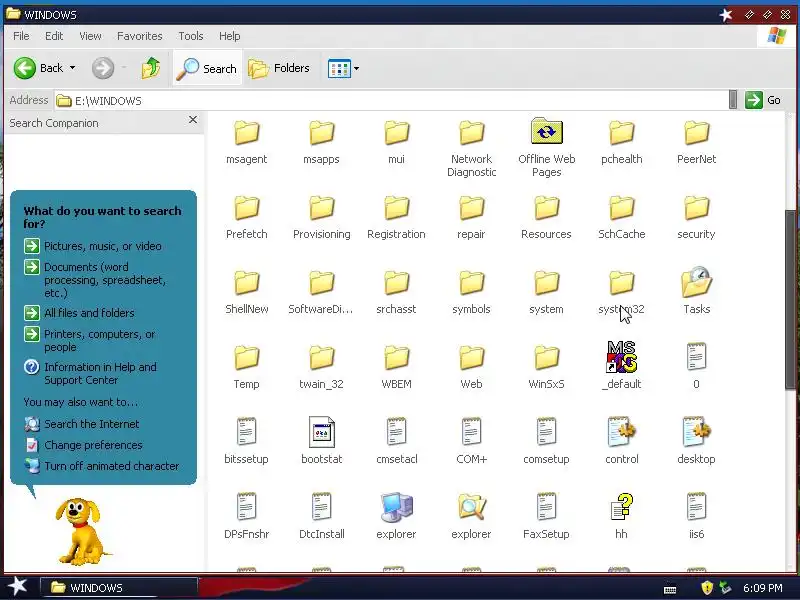
Task: Click the Windows flag logo in toolbar
Action: (777, 36)
